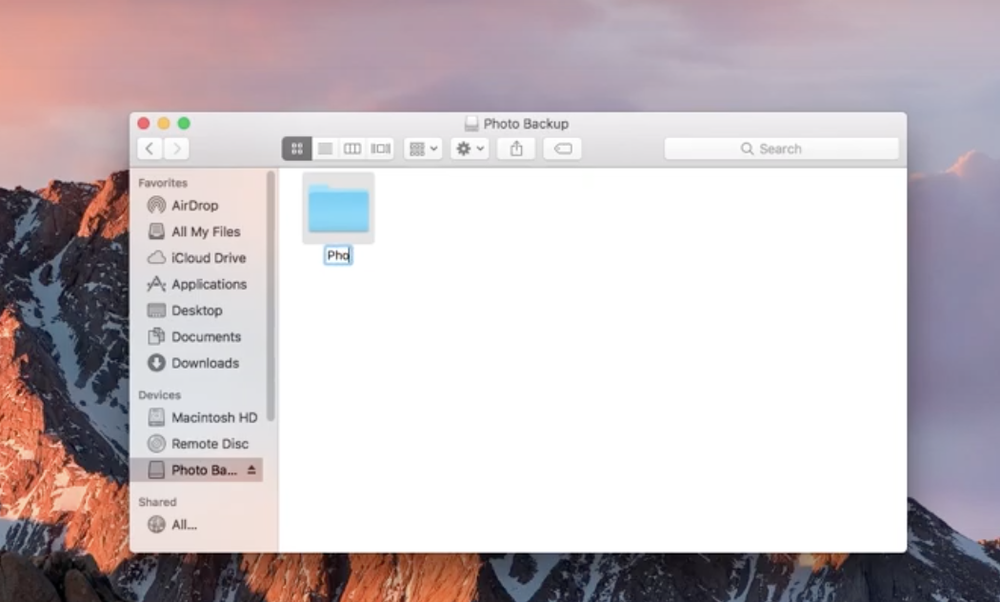This screenshot has width=1000, height=602.
Task: Open the Action gear menu
Action: click(469, 149)
